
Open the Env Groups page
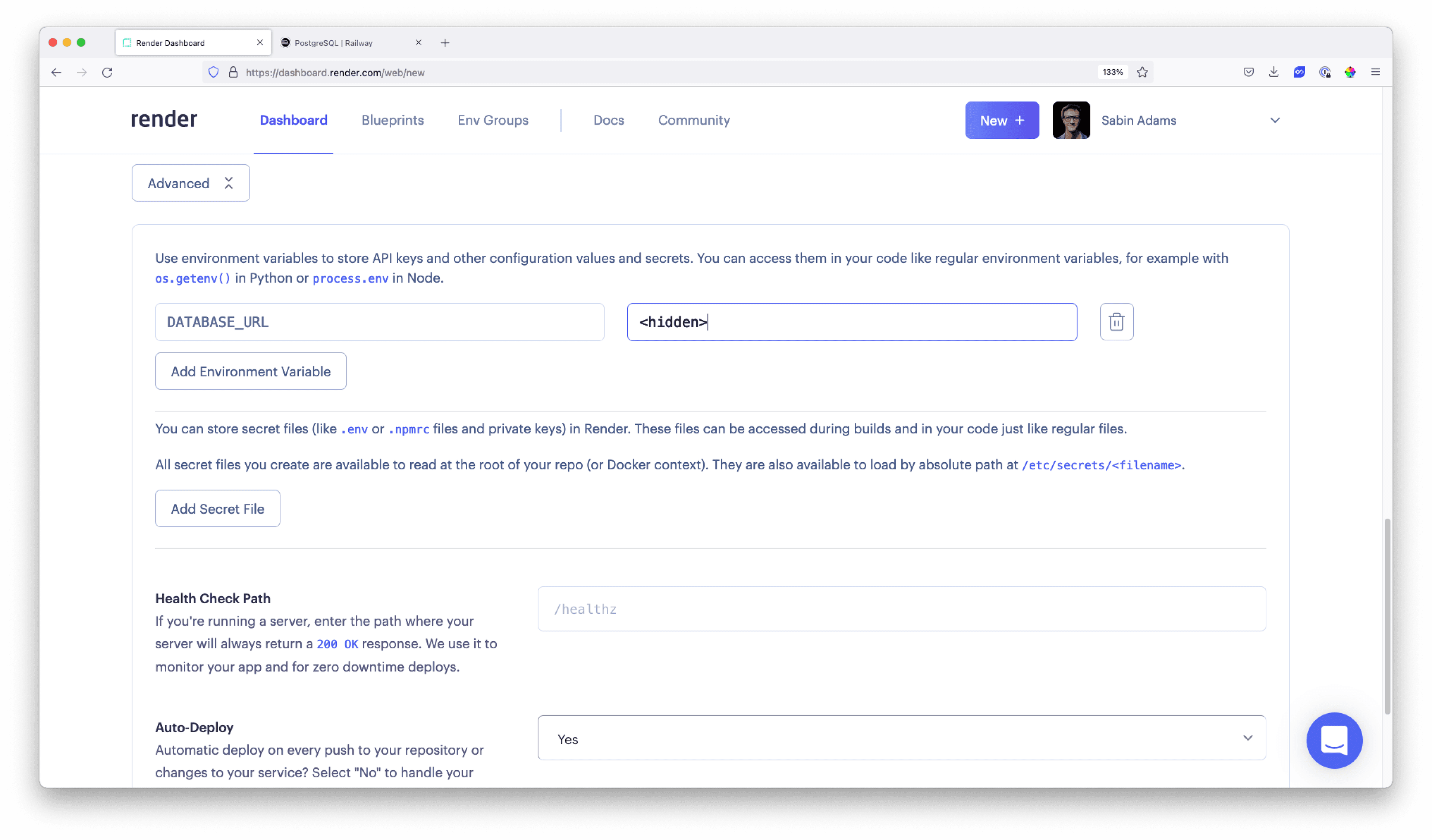[493, 120]
